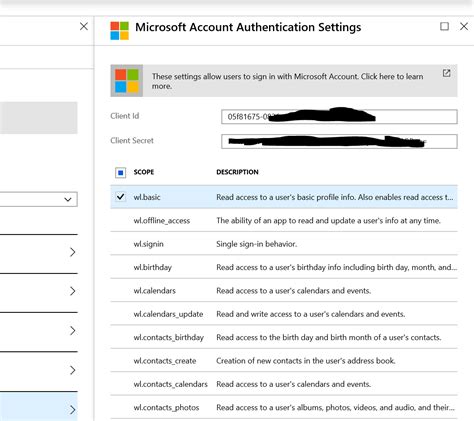Click the grey highlighted box in left blade
Screen dimensions: 474x421
[x=39, y=118]
